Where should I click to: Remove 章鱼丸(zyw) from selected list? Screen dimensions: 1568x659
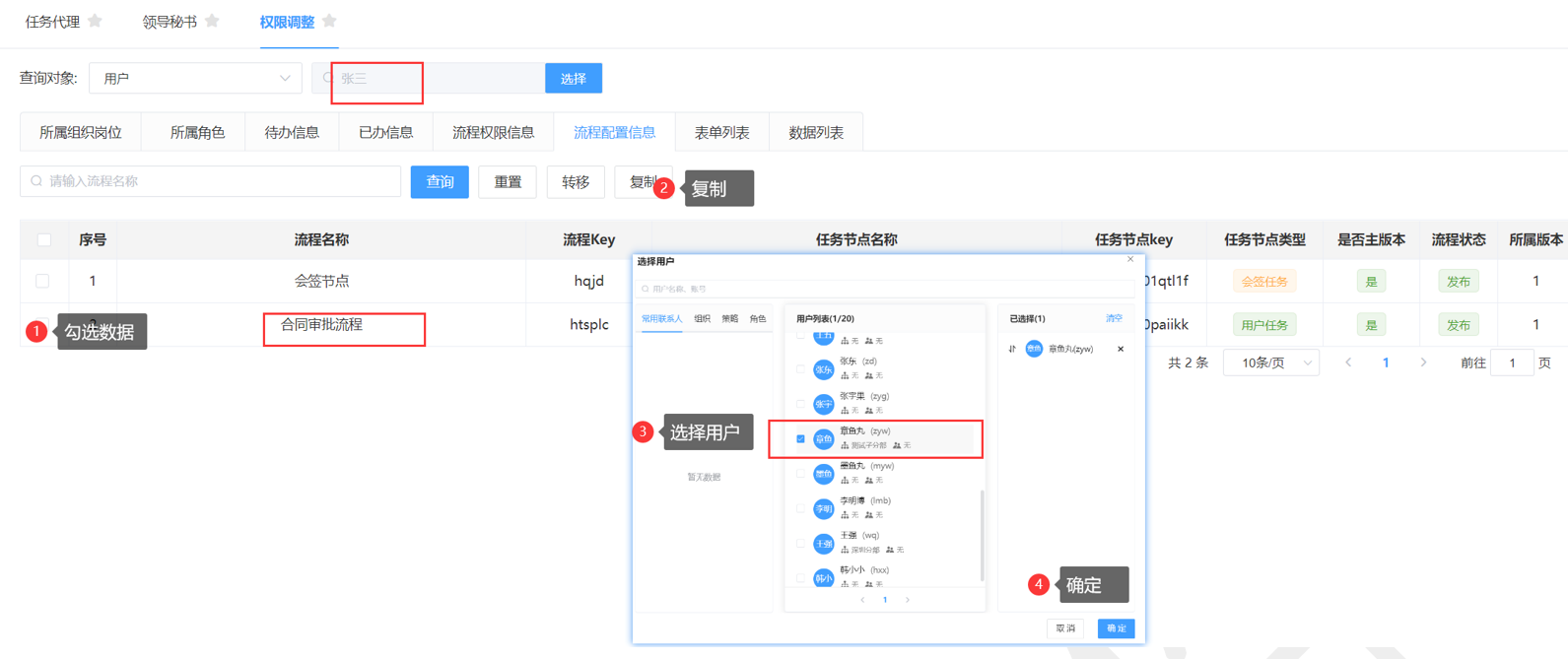(1121, 349)
